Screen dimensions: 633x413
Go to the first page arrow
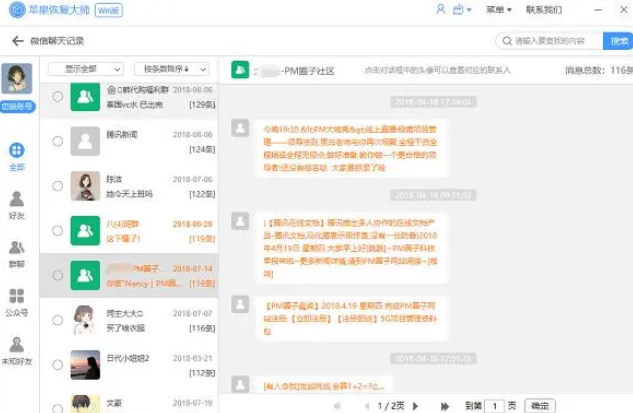click(x=337, y=406)
